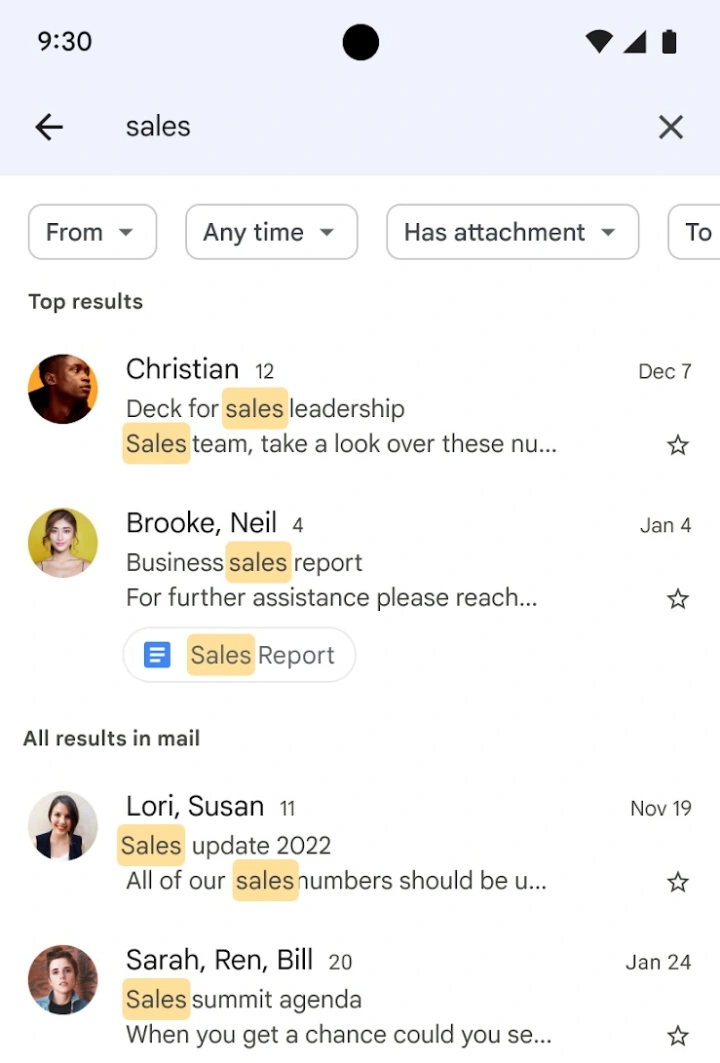The image size is (720, 1063).
Task: Open the From filter dropdown
Action: pos(92,232)
